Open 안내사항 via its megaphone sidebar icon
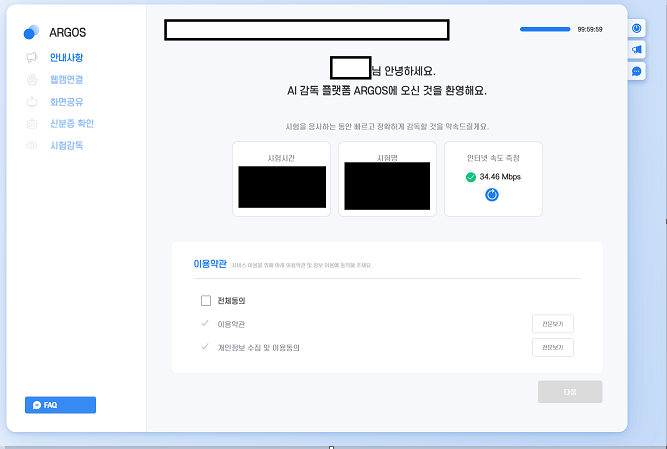Screen dimensions: 667x449 [x=32, y=57]
